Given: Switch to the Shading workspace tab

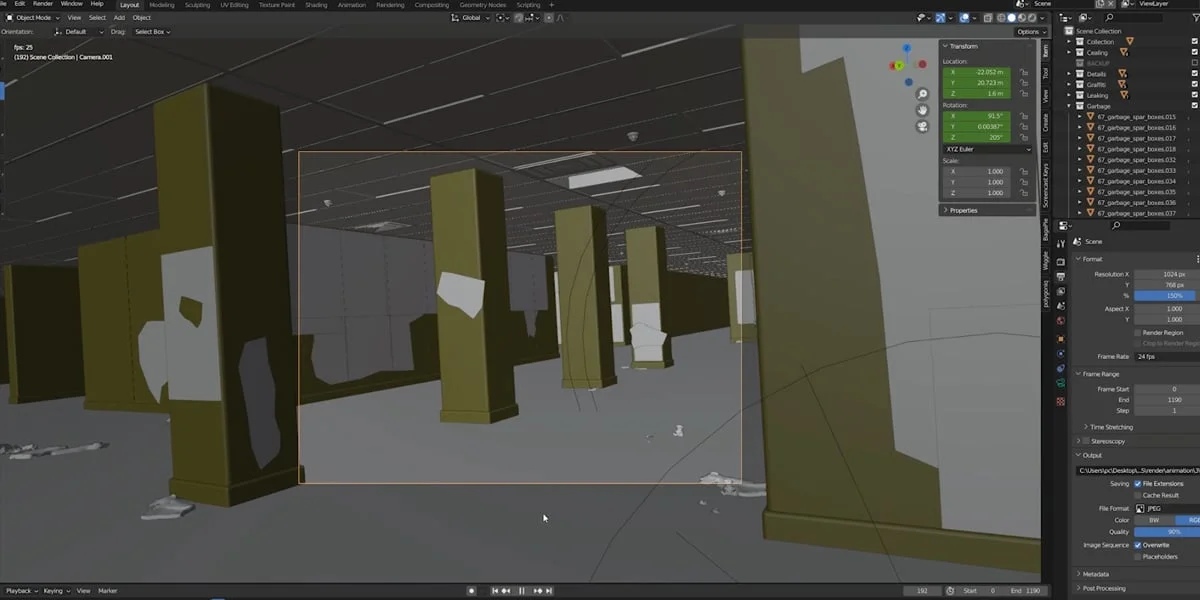Looking at the screenshot, I should (315, 5).
